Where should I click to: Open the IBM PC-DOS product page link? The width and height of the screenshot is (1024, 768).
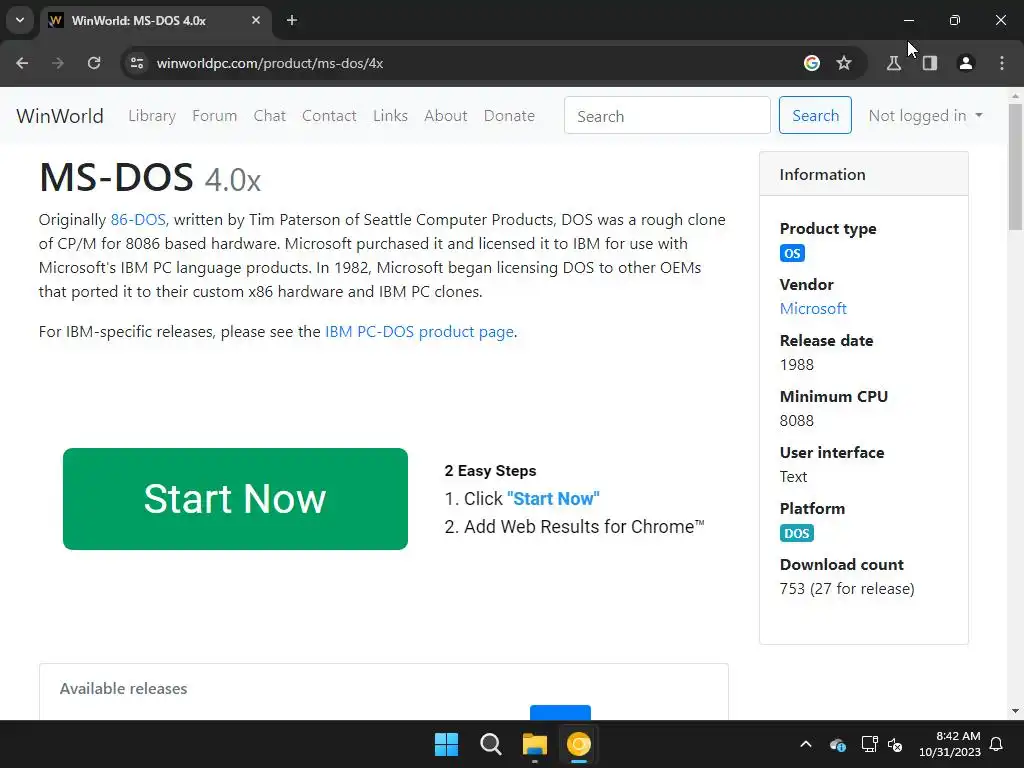(x=419, y=332)
